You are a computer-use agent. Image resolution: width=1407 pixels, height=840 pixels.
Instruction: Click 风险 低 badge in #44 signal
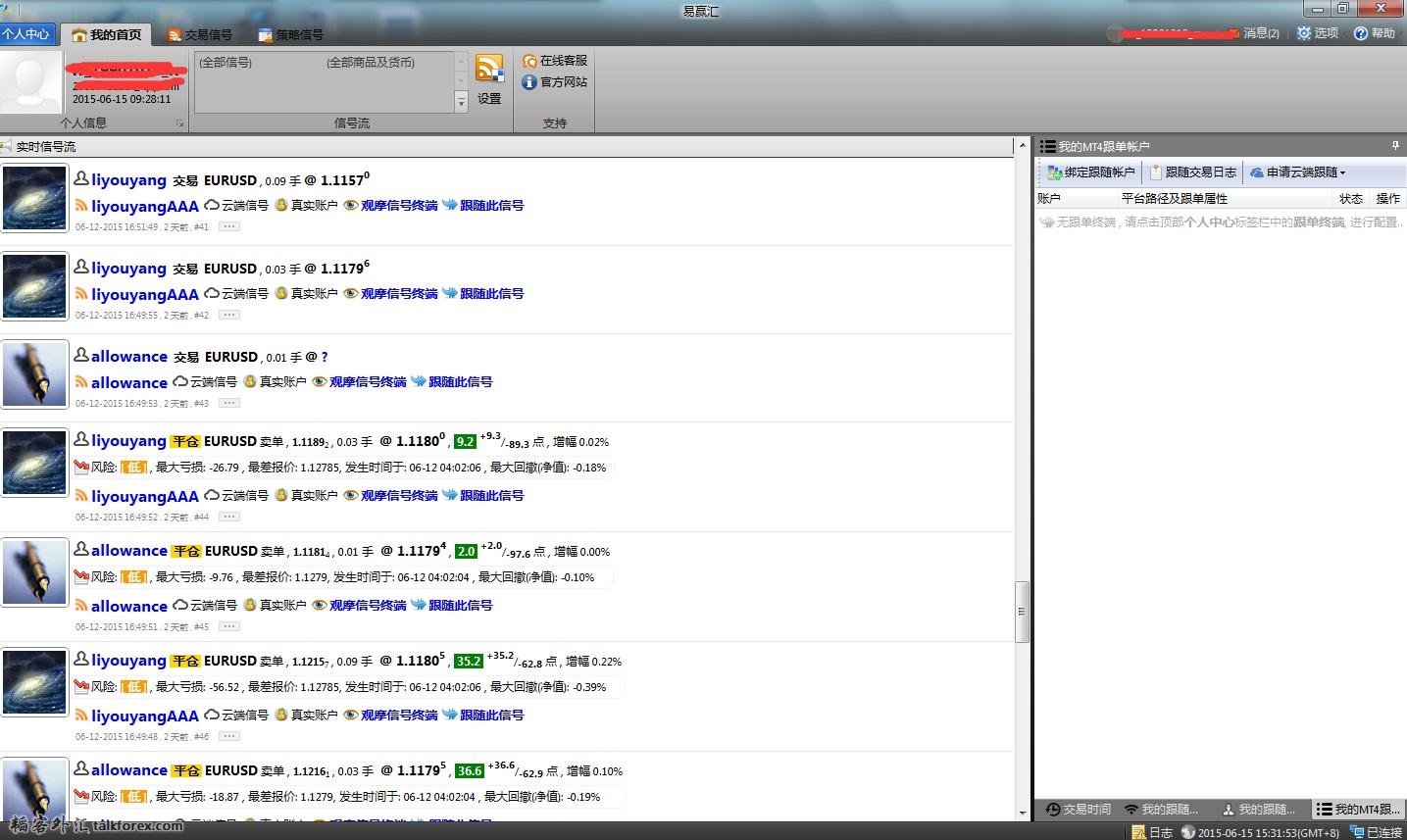[133, 468]
